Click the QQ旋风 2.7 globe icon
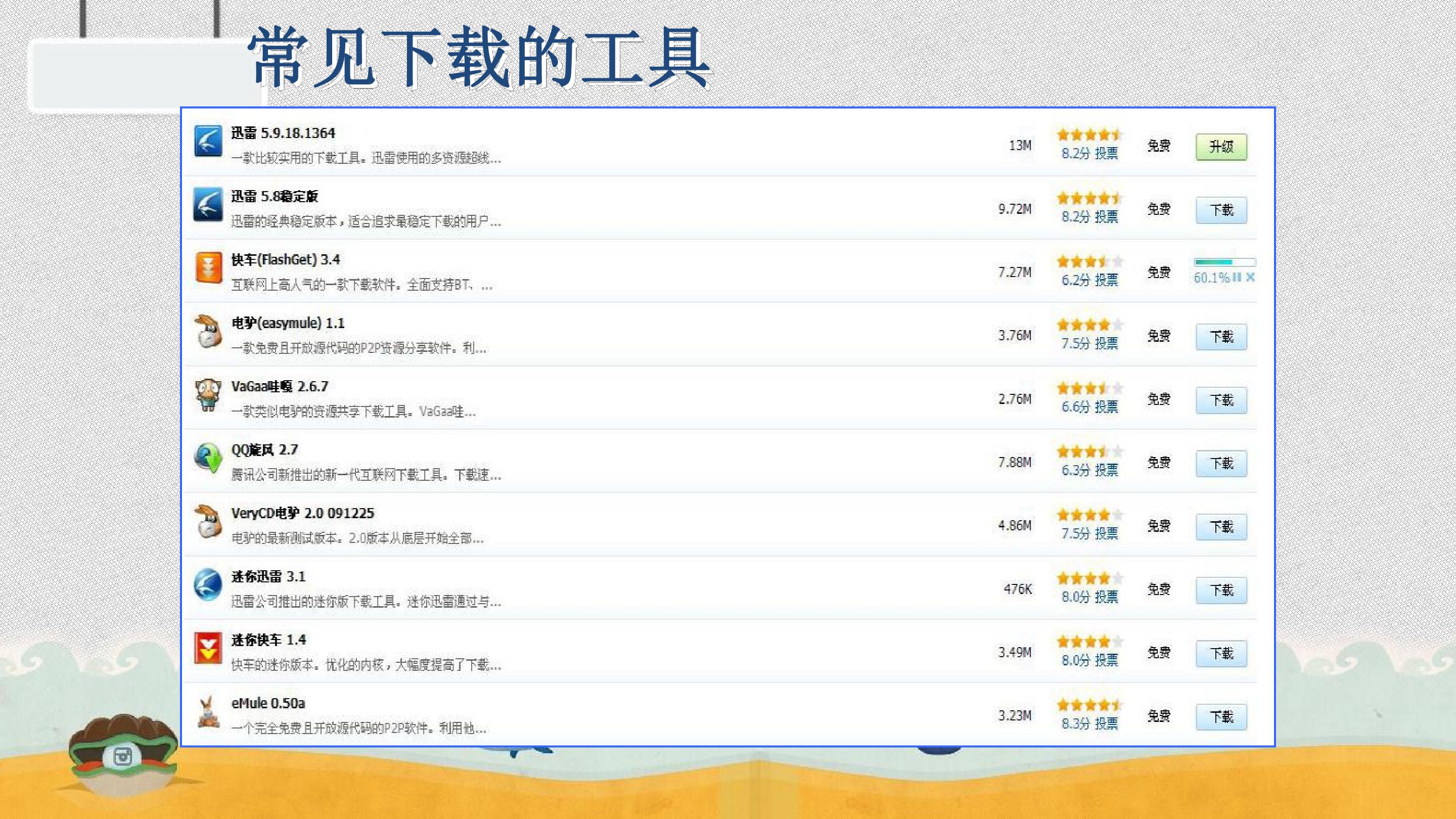The width and height of the screenshot is (1456, 819). [x=208, y=457]
